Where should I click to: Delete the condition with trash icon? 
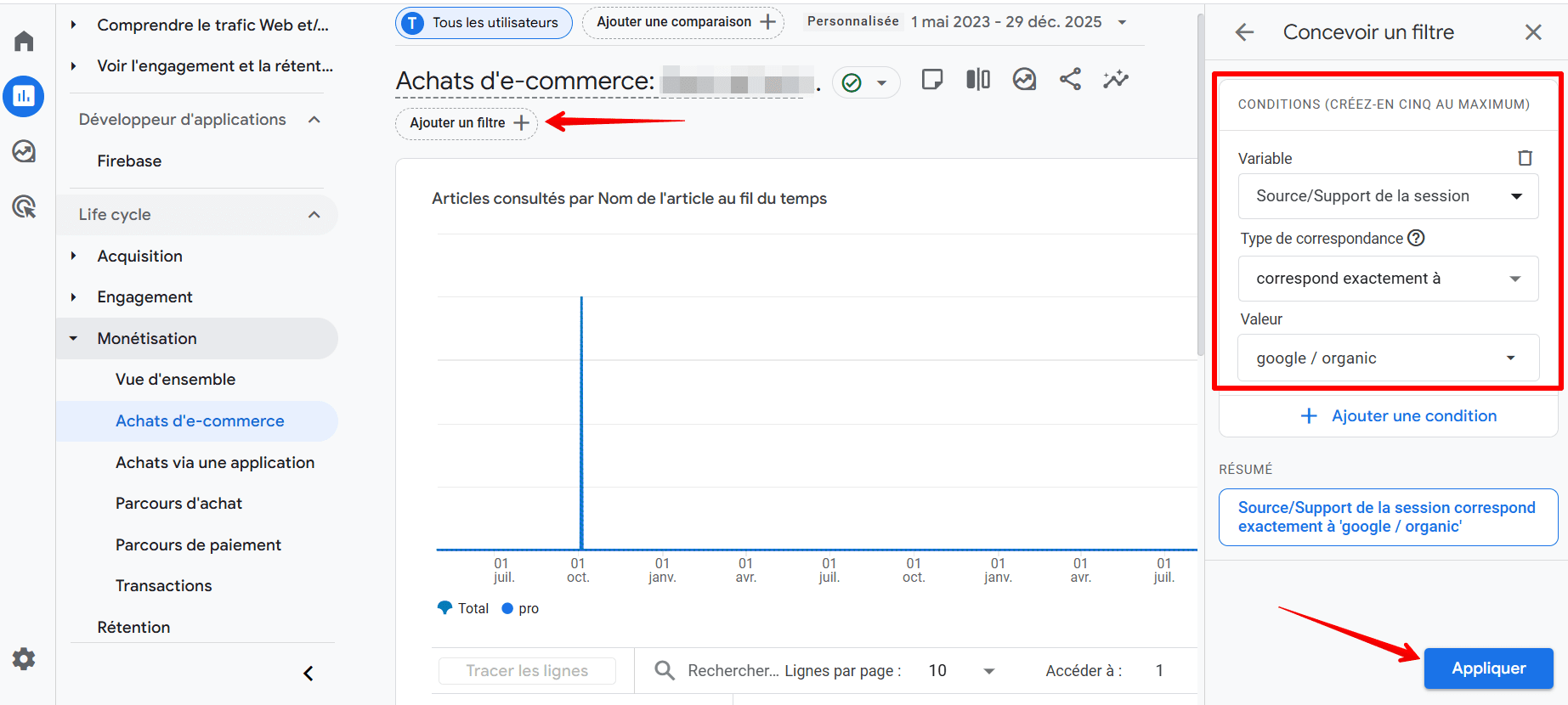pyautogui.click(x=1525, y=158)
